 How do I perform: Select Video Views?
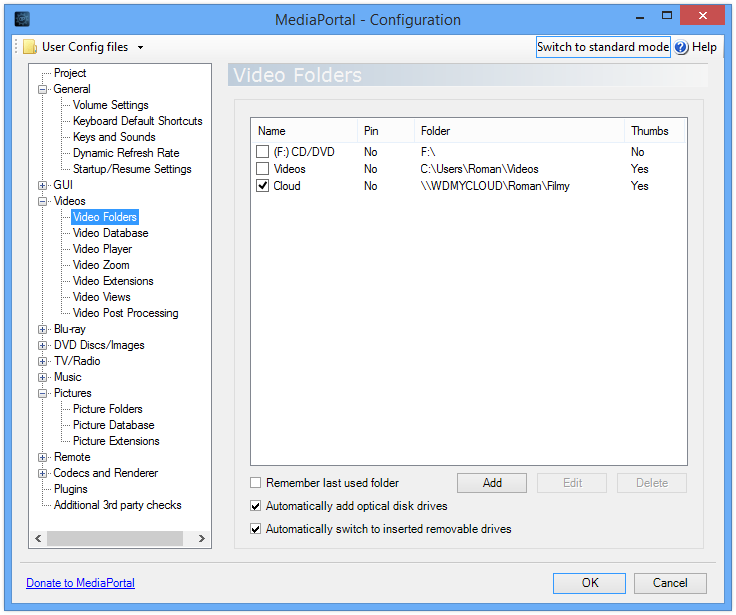[101, 297]
